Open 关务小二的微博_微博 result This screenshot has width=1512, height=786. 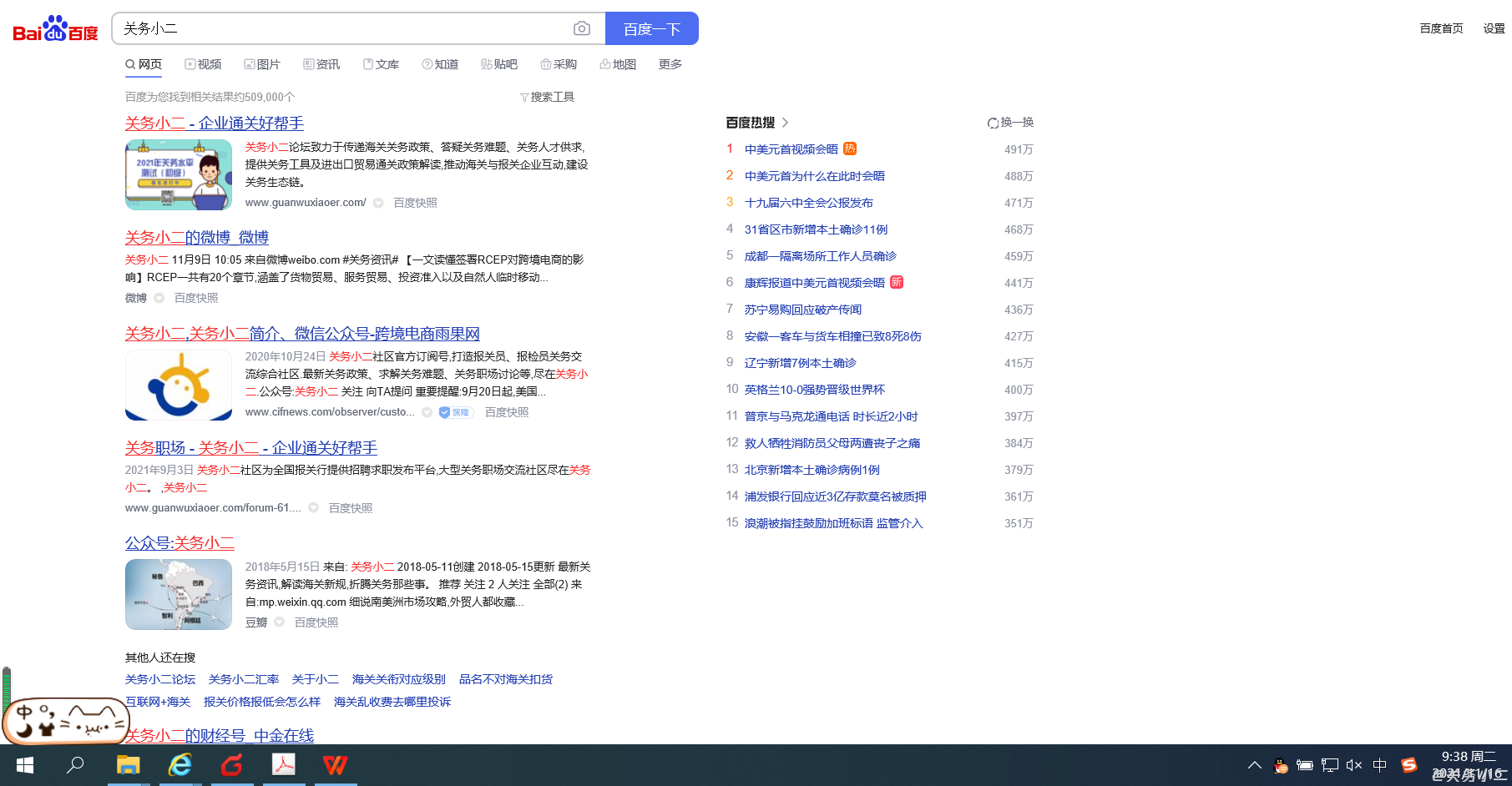197,238
